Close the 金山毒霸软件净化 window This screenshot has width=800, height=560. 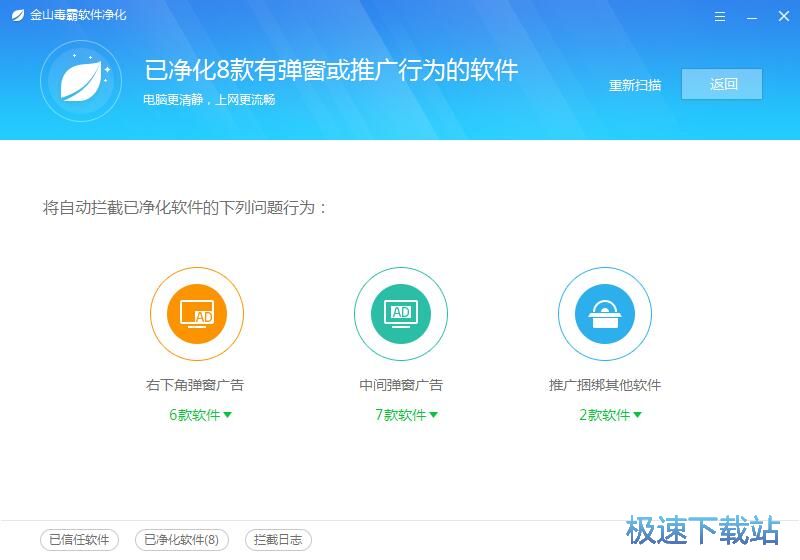pyautogui.click(x=782, y=17)
